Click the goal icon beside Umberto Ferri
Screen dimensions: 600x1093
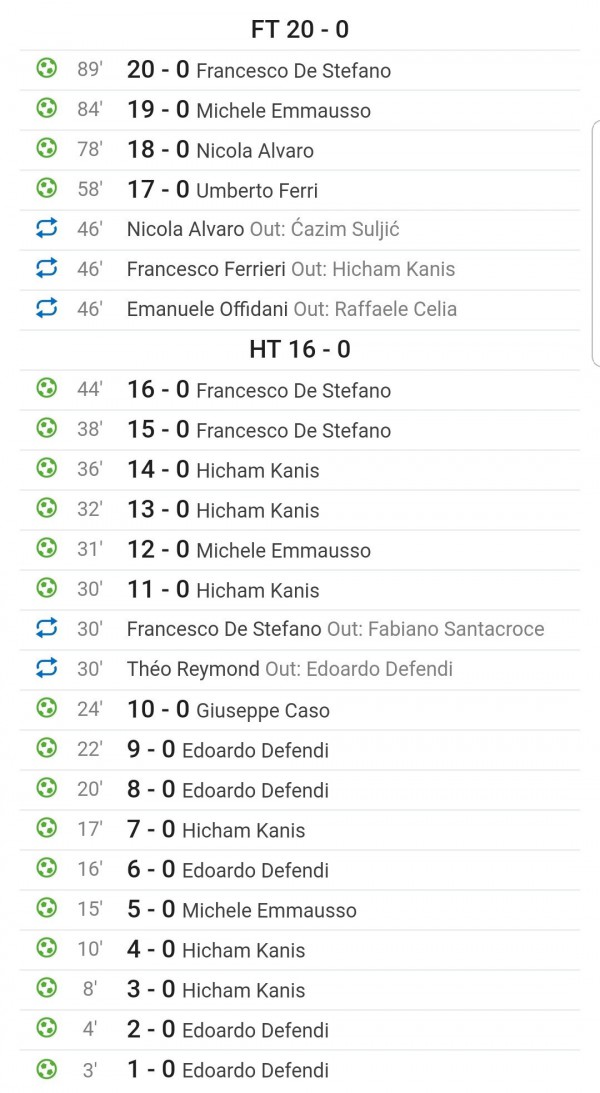(46, 189)
